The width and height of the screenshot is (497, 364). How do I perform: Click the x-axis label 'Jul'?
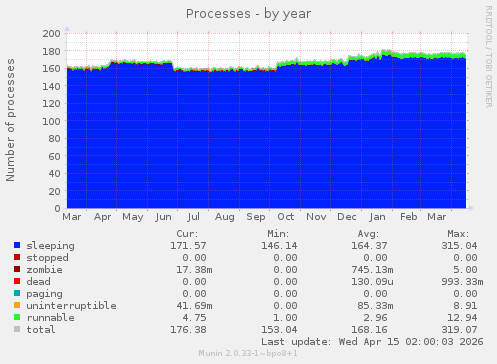194,217
